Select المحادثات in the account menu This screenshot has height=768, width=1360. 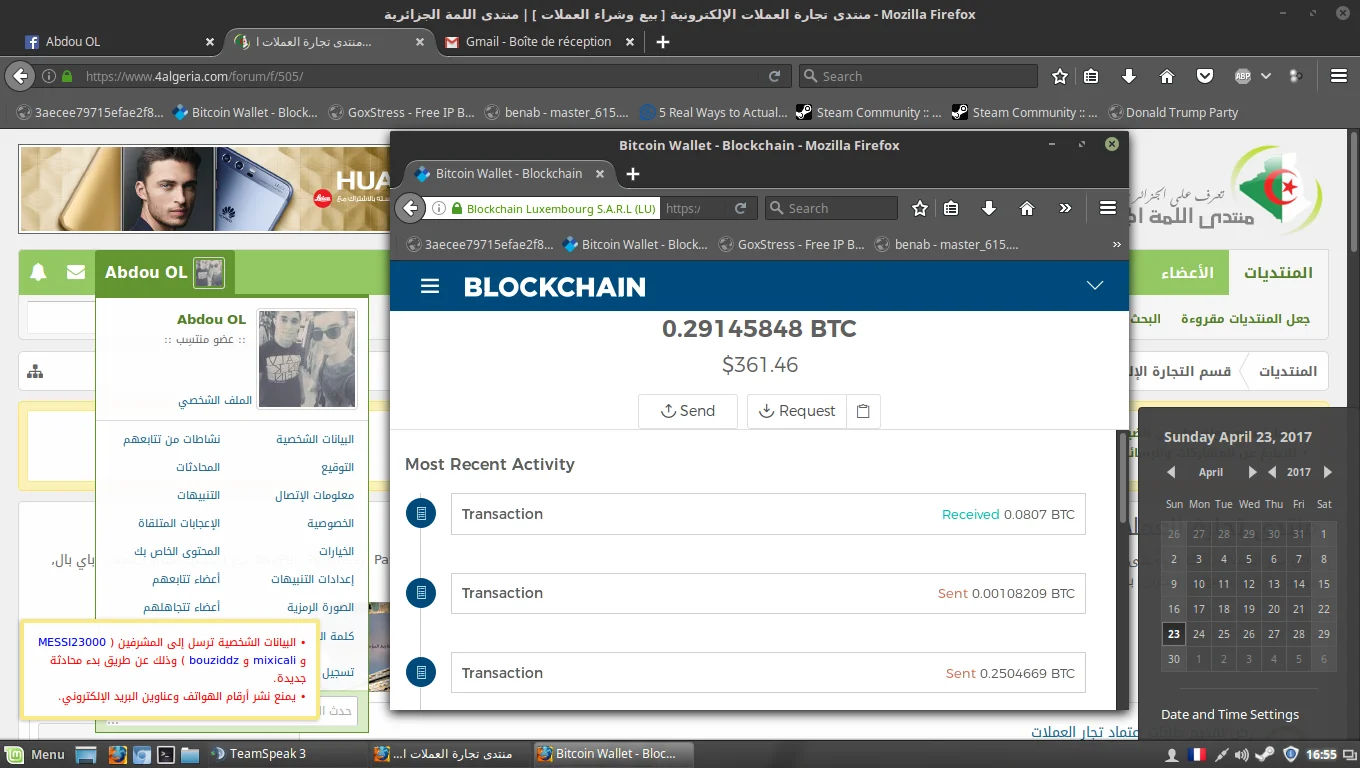click(x=198, y=467)
